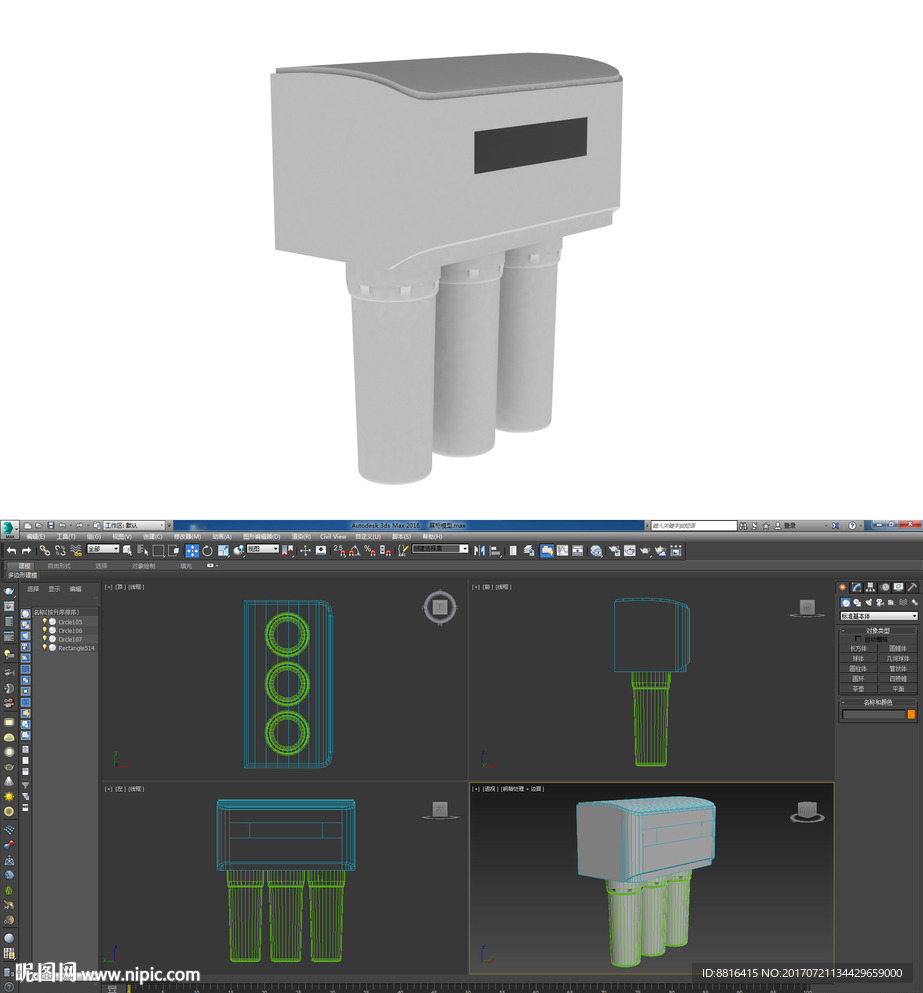923x993 pixels.
Task: Toggle the lightbulb visibility for Rectangle514
Action: (x=44, y=648)
